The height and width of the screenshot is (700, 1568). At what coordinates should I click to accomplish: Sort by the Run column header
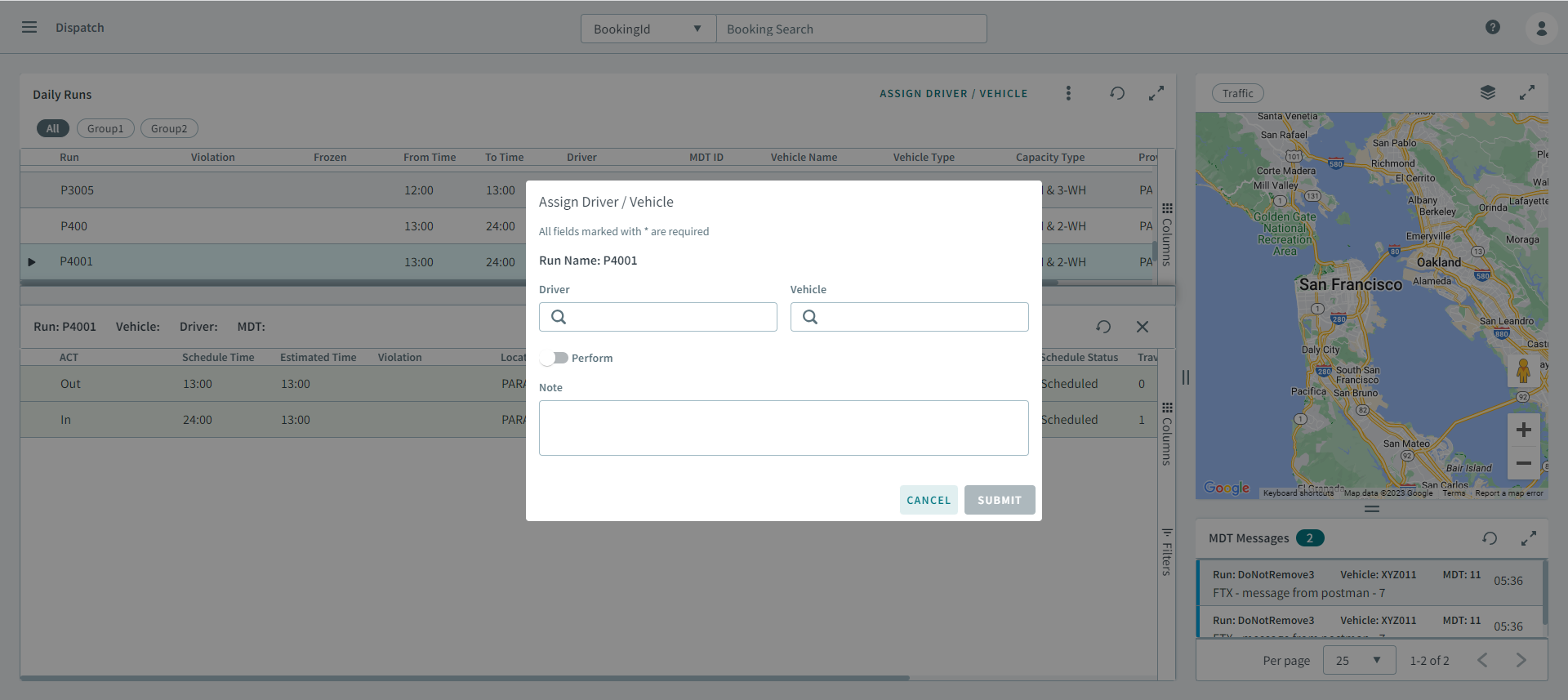tap(69, 157)
